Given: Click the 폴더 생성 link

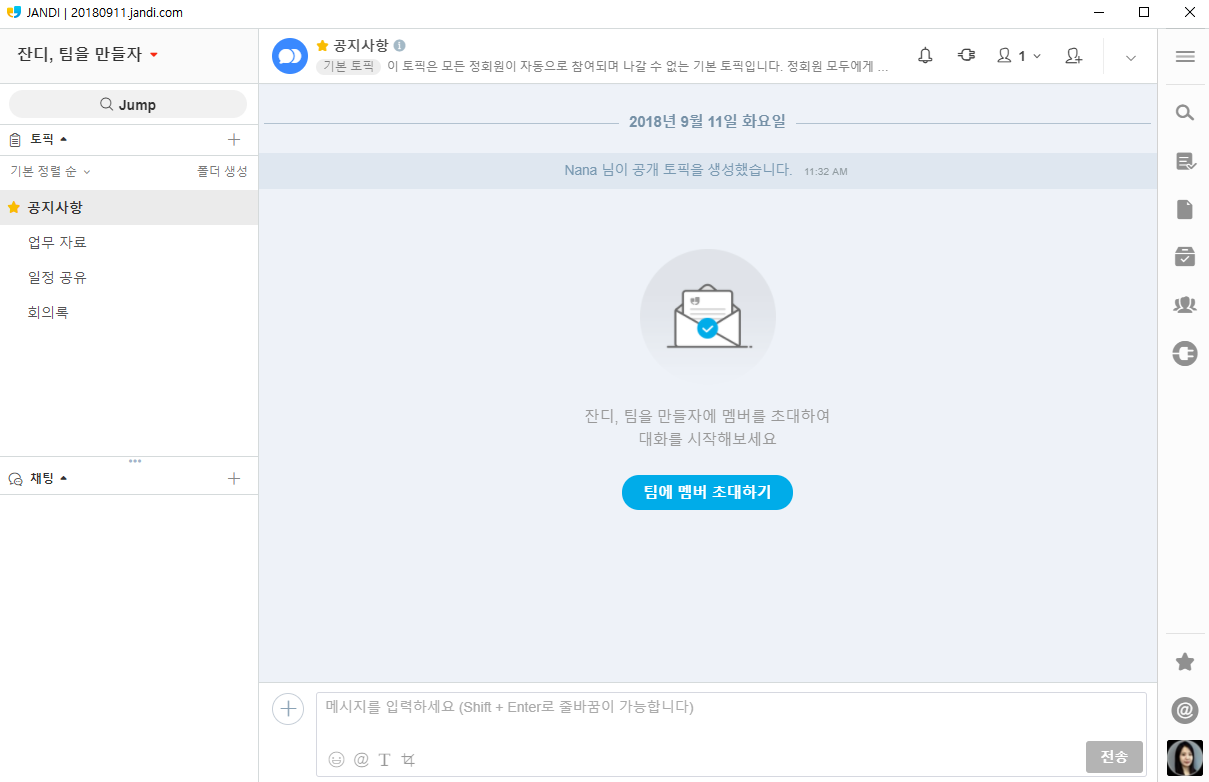Looking at the screenshot, I should click(x=222, y=172).
